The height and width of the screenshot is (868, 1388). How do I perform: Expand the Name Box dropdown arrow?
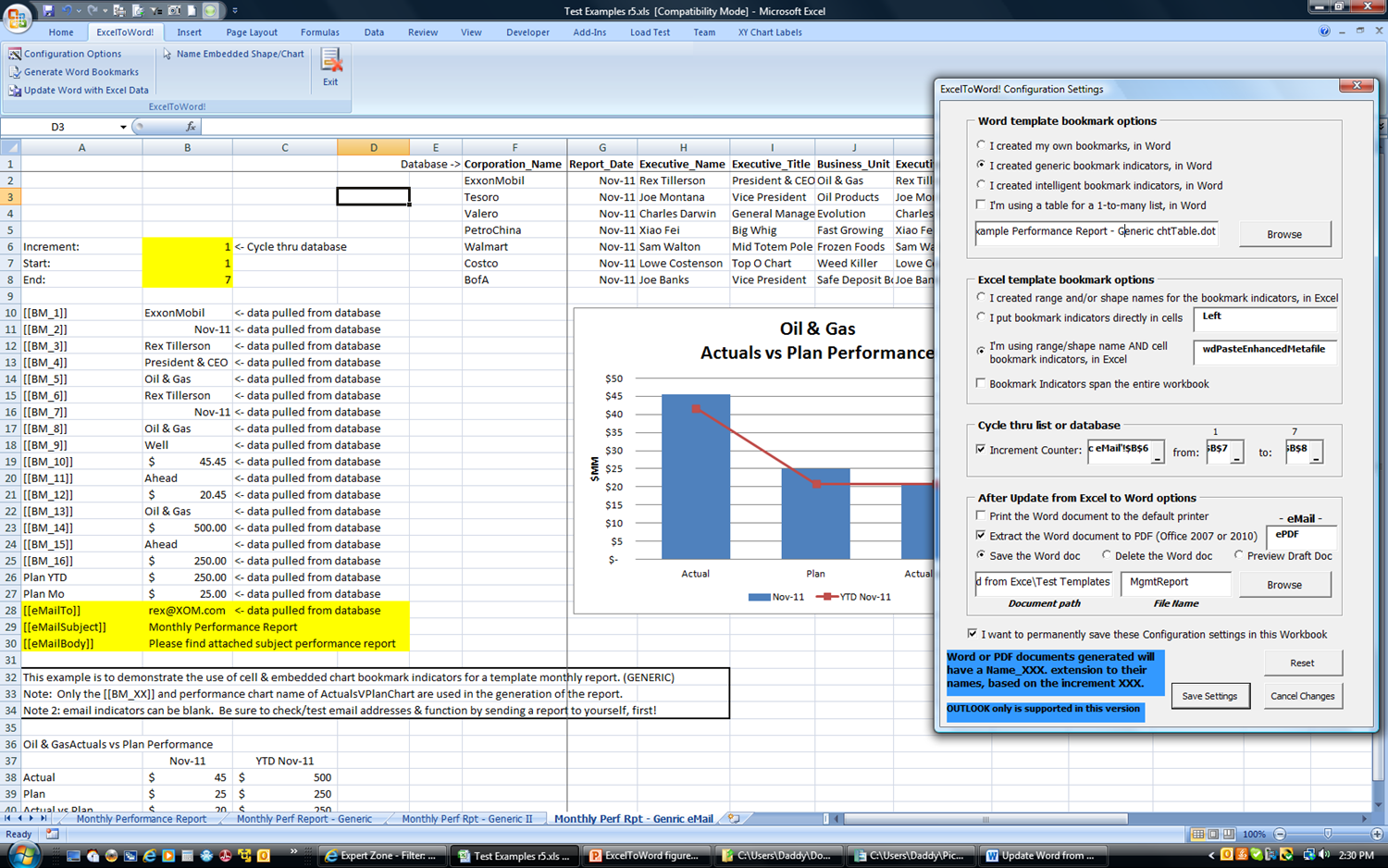tap(123, 127)
